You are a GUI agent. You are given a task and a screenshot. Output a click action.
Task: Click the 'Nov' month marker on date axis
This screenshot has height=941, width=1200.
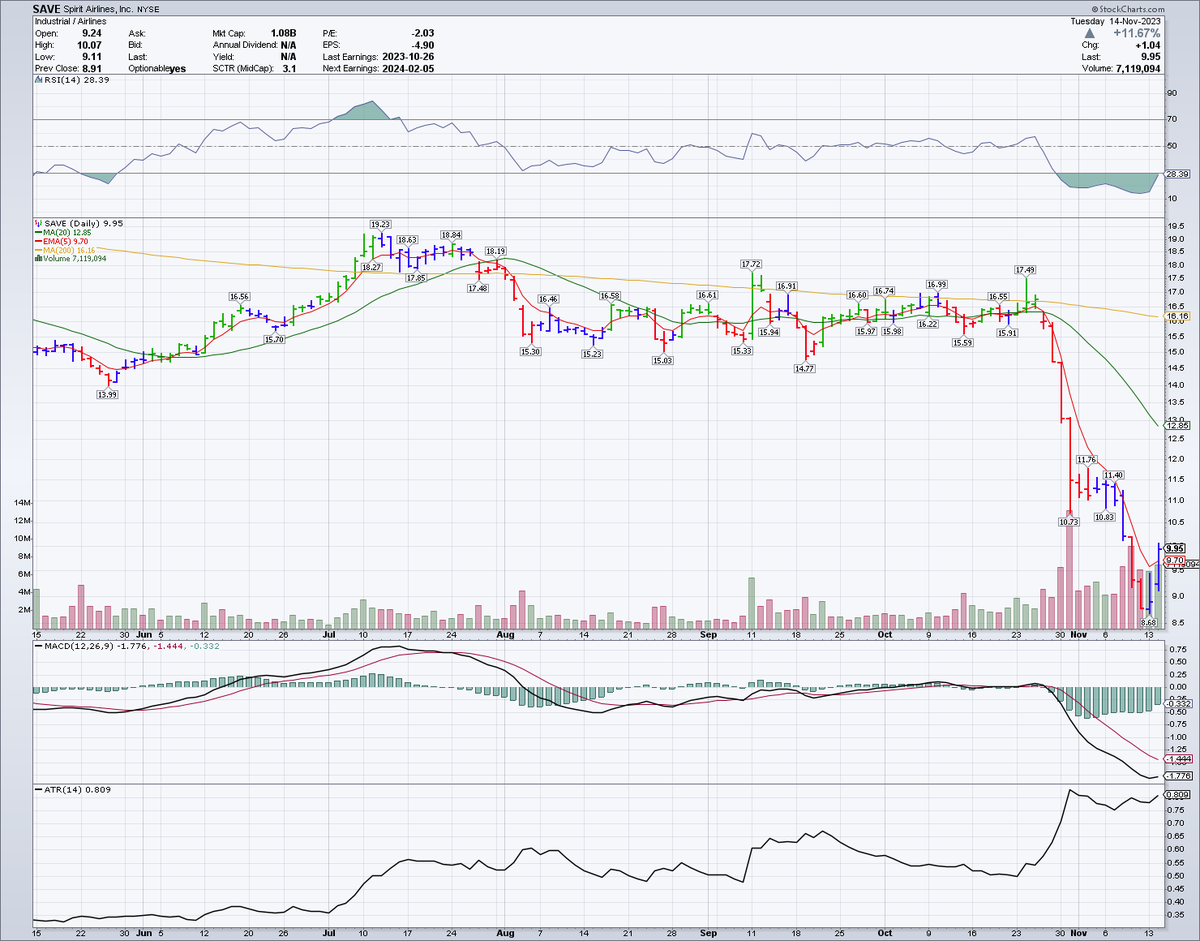pyautogui.click(x=1077, y=634)
